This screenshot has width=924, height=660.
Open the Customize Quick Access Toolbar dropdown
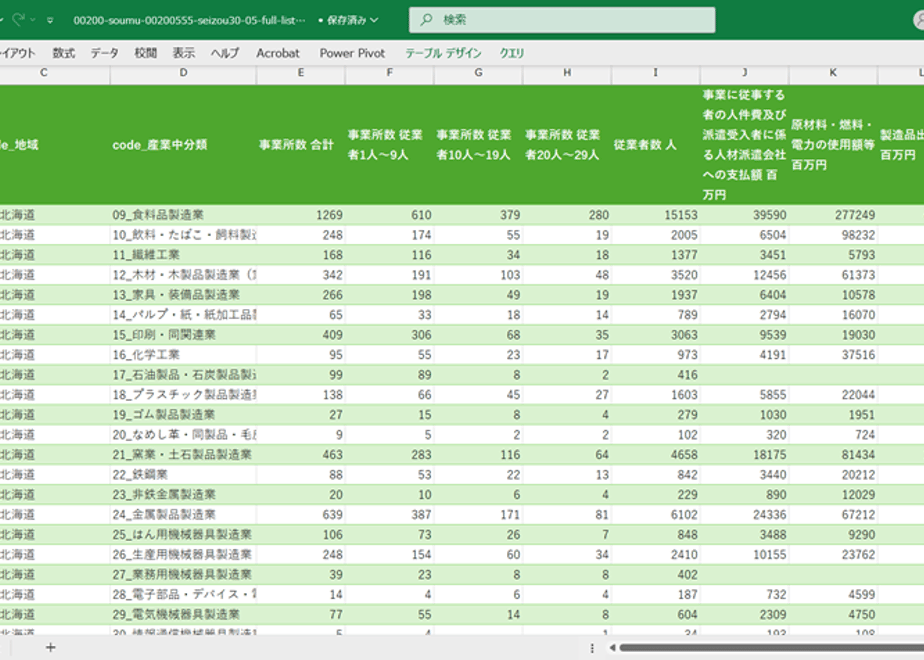[x=50, y=20]
